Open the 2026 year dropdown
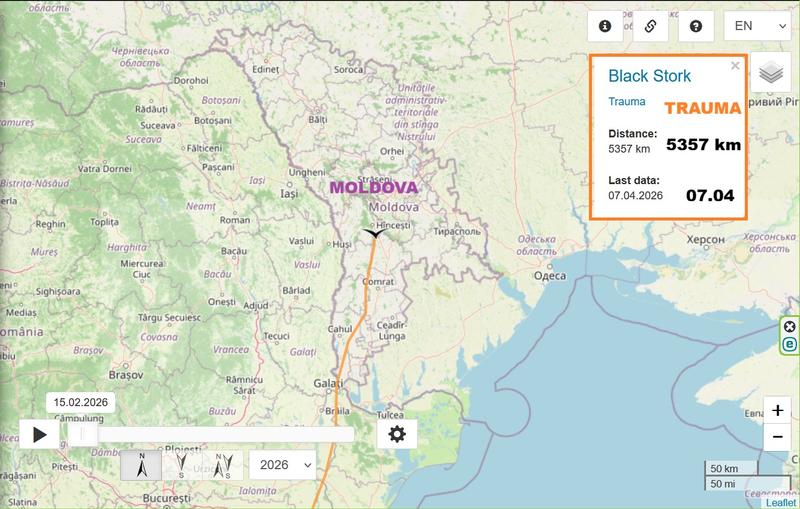Viewport: 800px width, 509px height. point(283,465)
